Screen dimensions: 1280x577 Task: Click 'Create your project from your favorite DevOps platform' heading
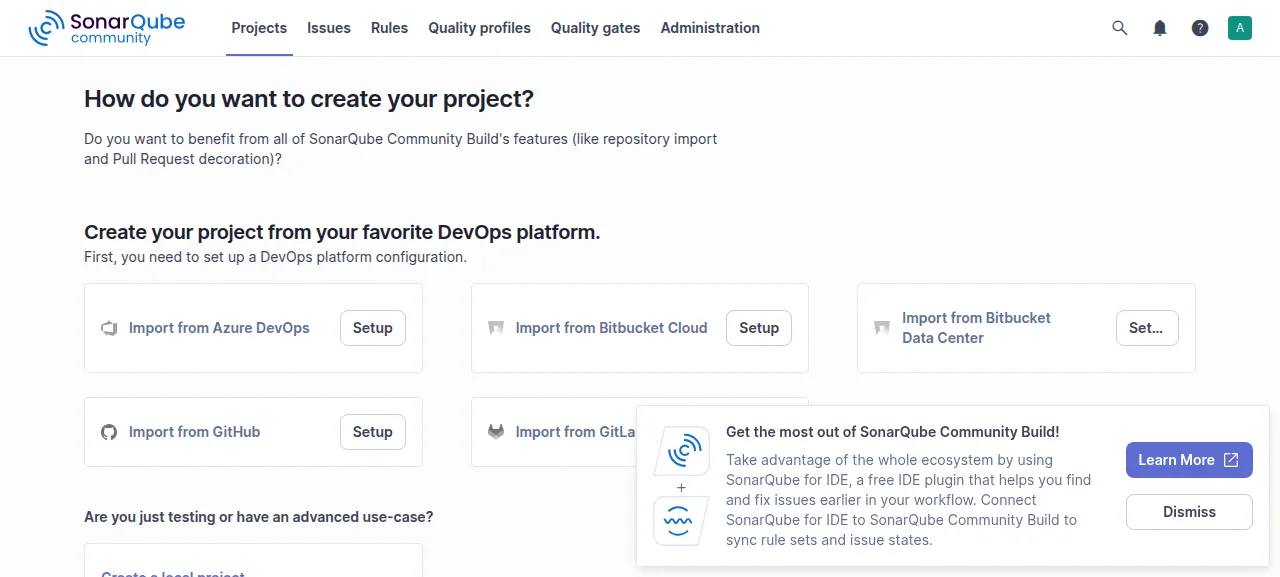click(342, 233)
